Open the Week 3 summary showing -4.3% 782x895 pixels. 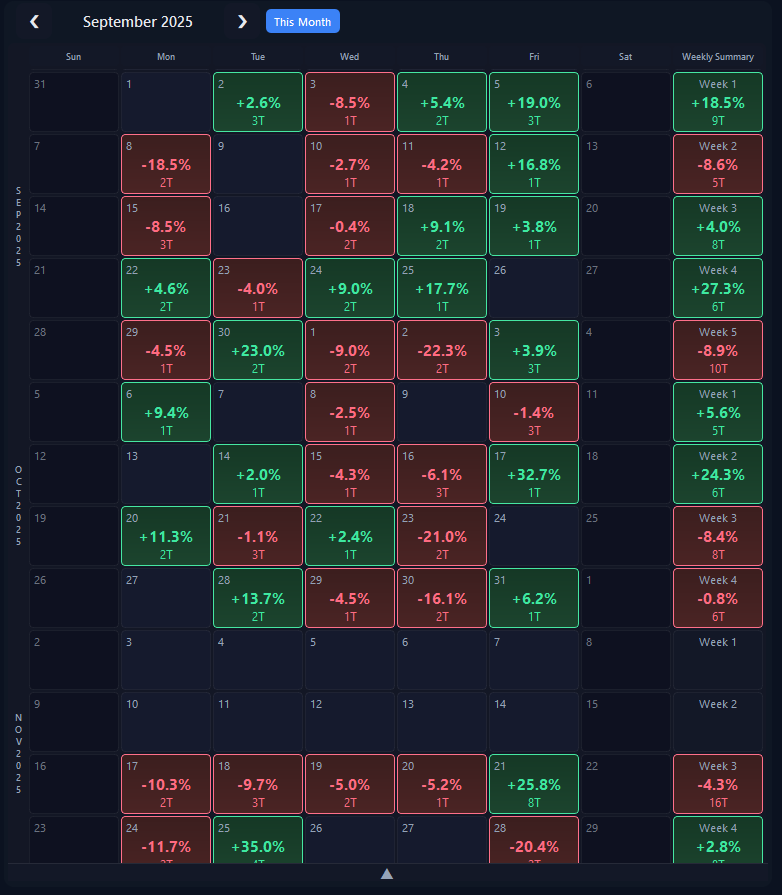click(717, 783)
